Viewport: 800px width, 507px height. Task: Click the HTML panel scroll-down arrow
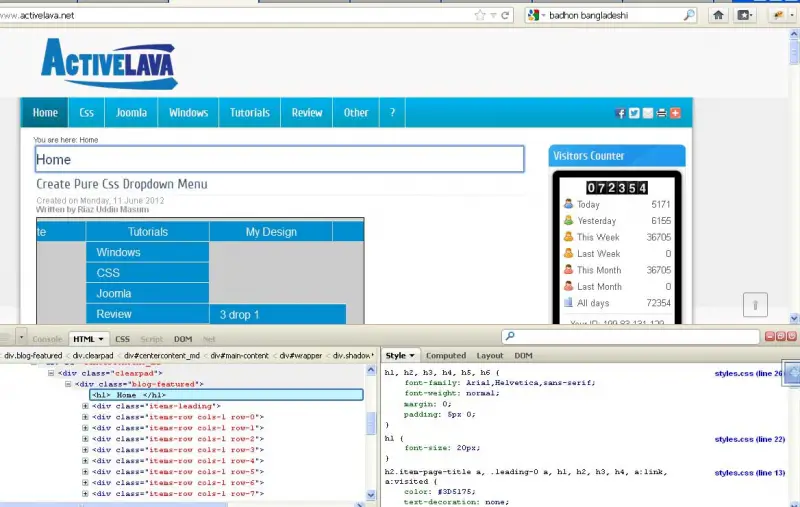(x=371, y=495)
